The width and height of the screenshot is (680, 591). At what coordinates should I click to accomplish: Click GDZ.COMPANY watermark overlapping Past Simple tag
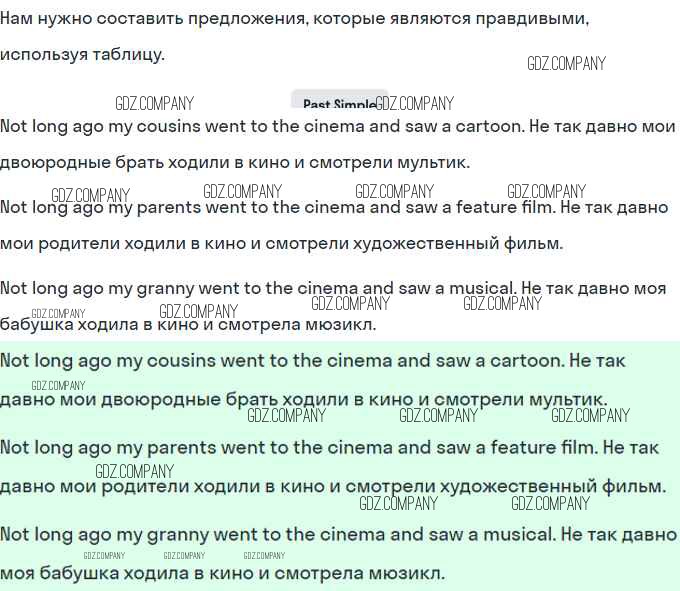(415, 104)
